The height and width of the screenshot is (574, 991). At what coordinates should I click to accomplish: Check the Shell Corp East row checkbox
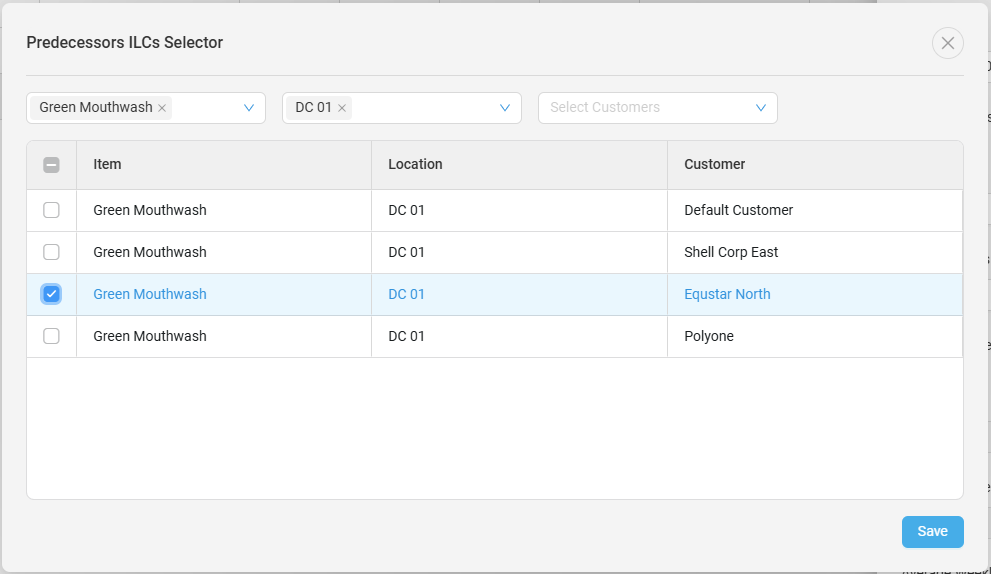[52, 252]
